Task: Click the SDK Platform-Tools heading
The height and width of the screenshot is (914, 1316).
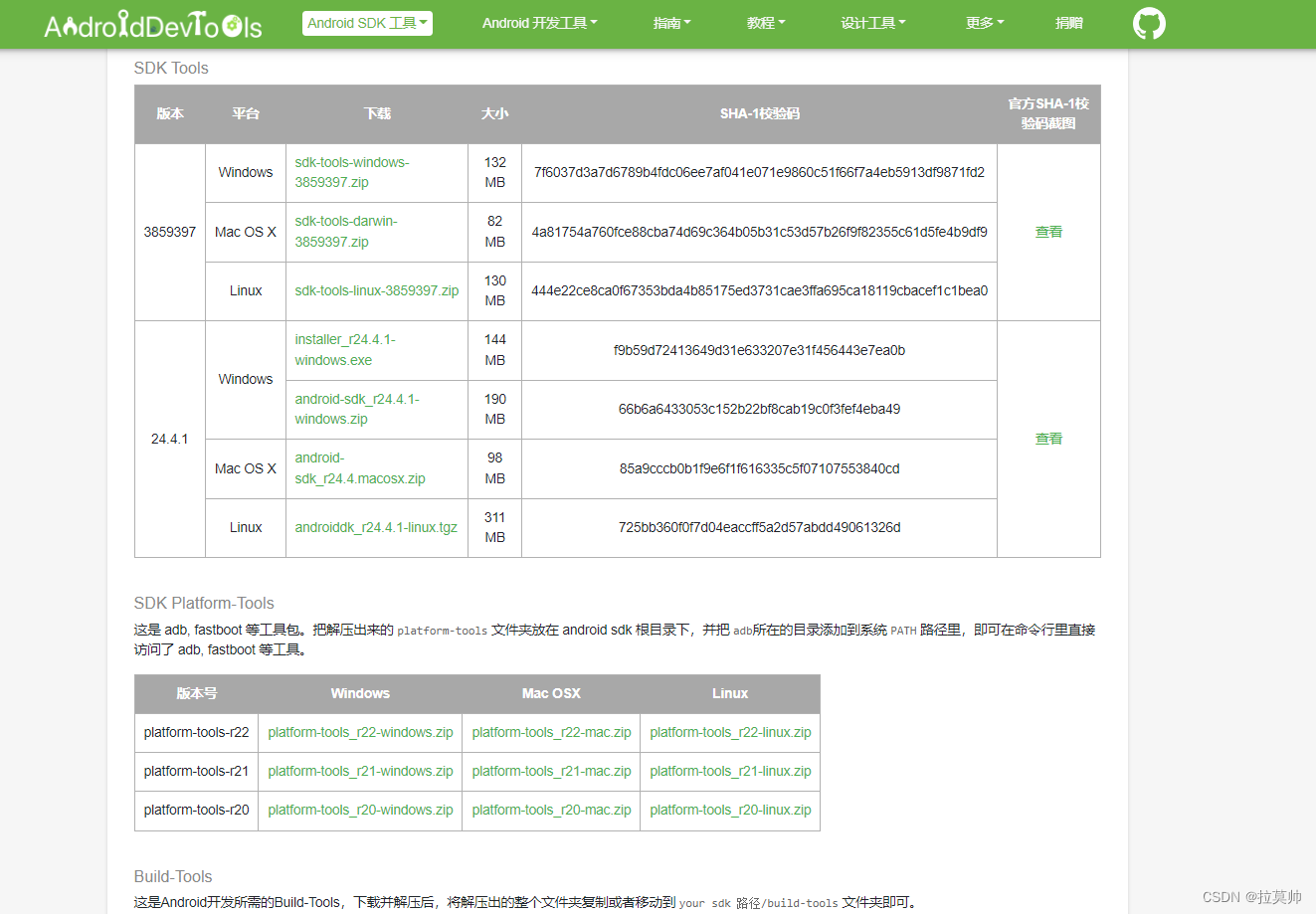Action: point(204,603)
